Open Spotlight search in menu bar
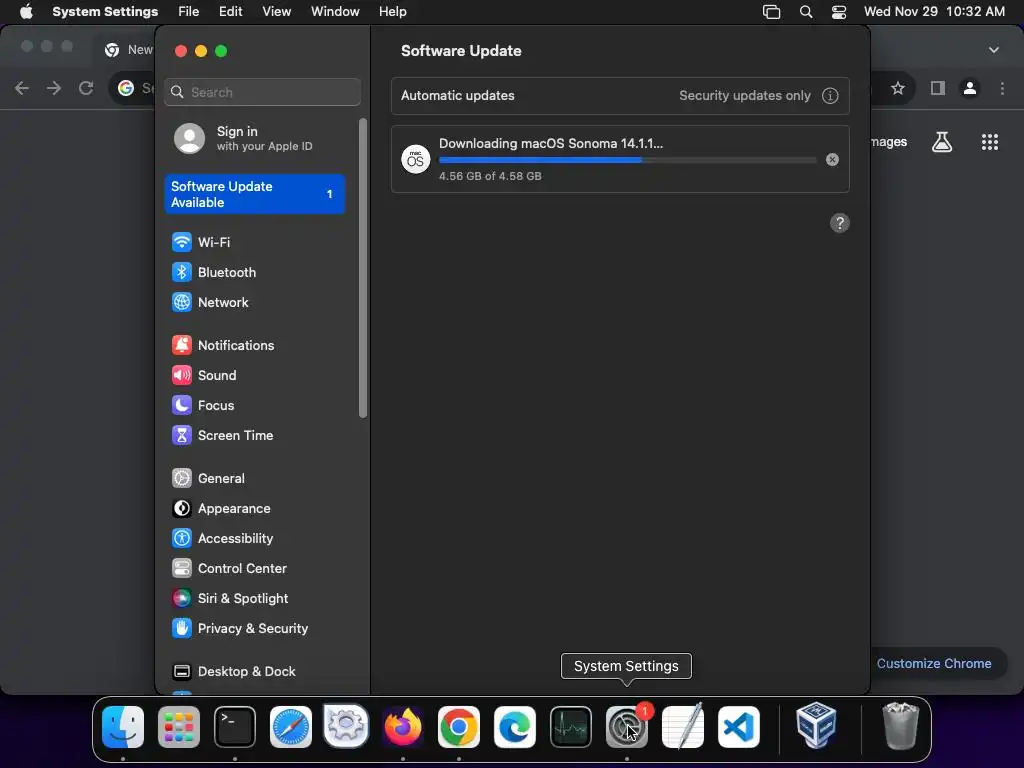The height and width of the screenshot is (768, 1024). pos(806,12)
